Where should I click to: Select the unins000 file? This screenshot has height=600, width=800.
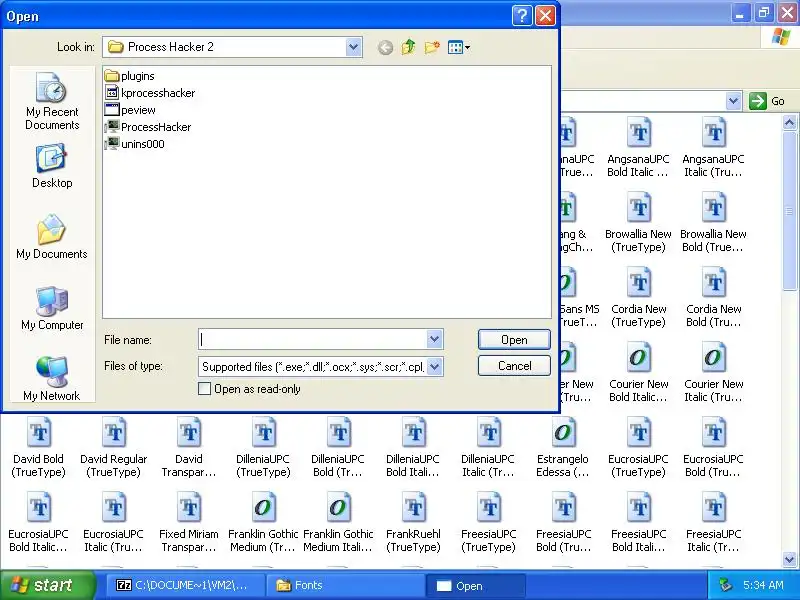tap(135, 143)
